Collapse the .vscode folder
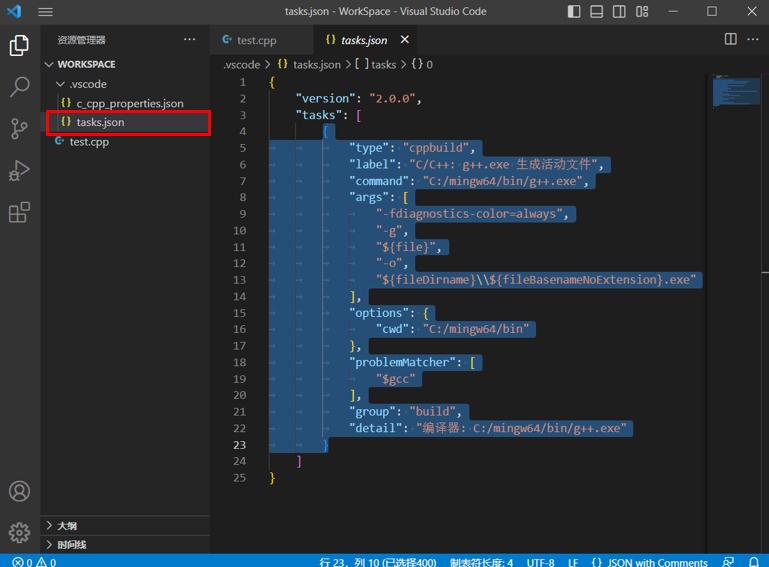The width and height of the screenshot is (769, 567). tap(125, 84)
